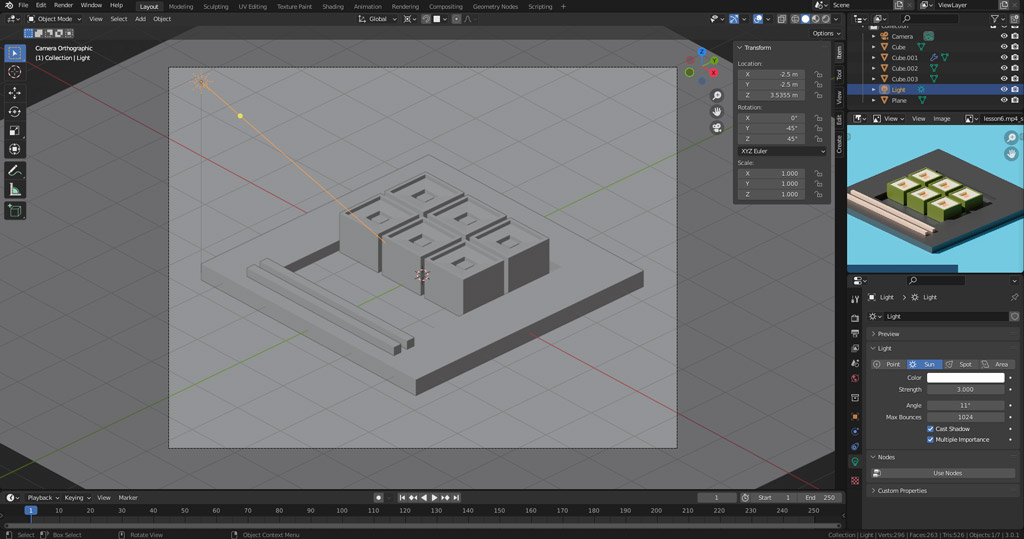Select the Annotate tool
The image size is (1024, 539).
(x=15, y=170)
